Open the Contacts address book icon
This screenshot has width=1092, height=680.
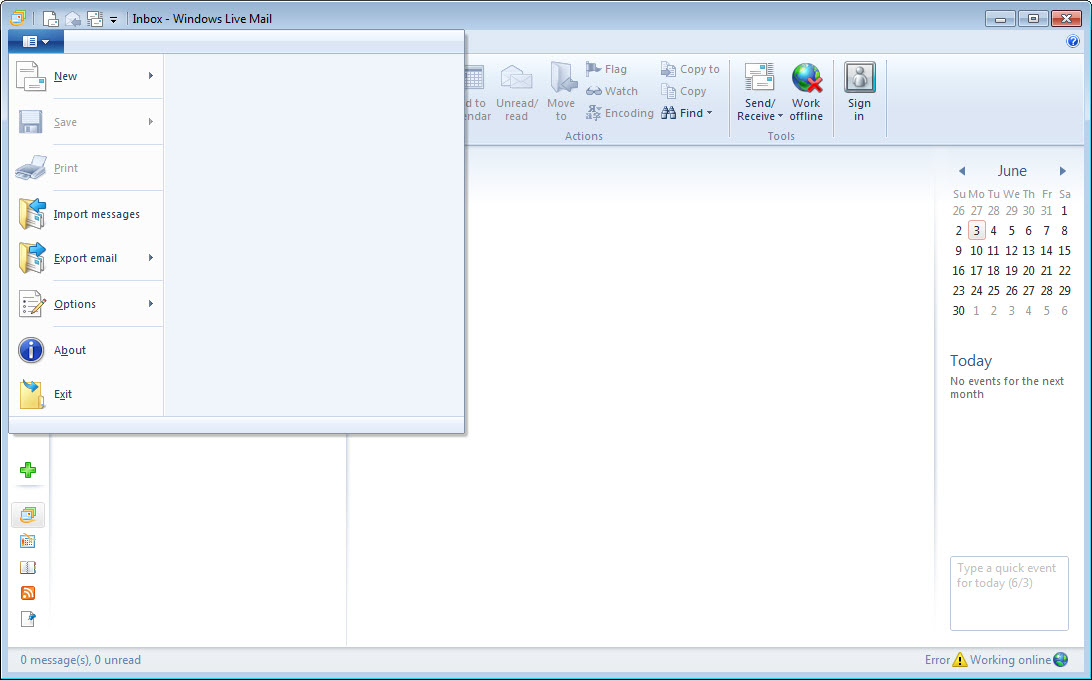tap(28, 567)
